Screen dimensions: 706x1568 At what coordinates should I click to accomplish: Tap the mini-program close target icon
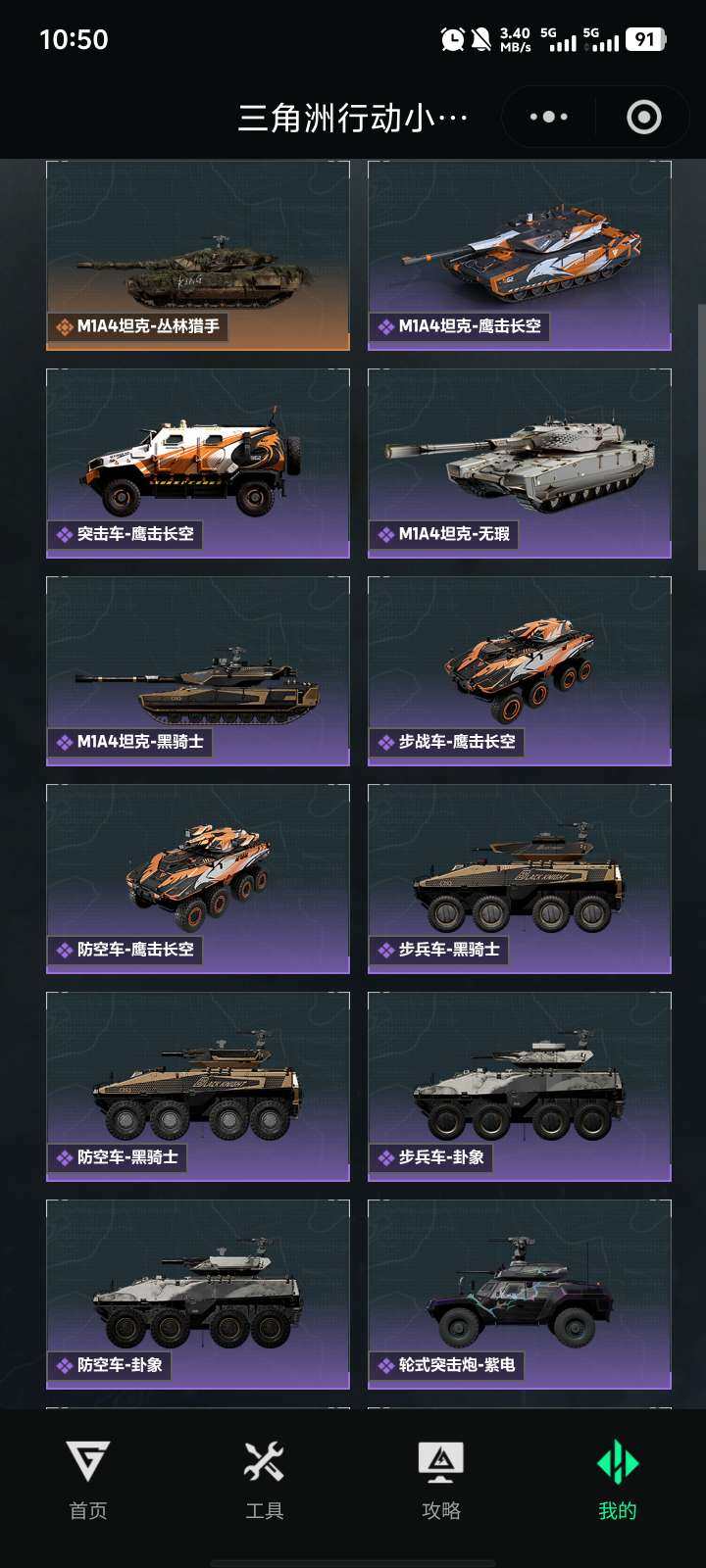(644, 118)
